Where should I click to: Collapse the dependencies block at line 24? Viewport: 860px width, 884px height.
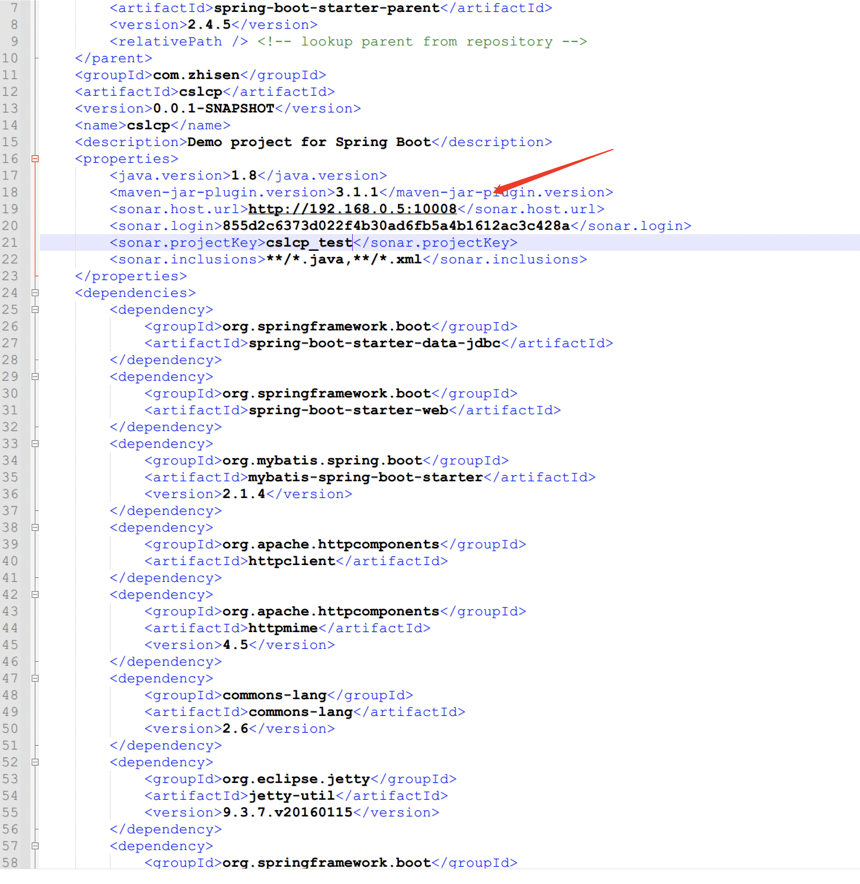(x=35, y=293)
